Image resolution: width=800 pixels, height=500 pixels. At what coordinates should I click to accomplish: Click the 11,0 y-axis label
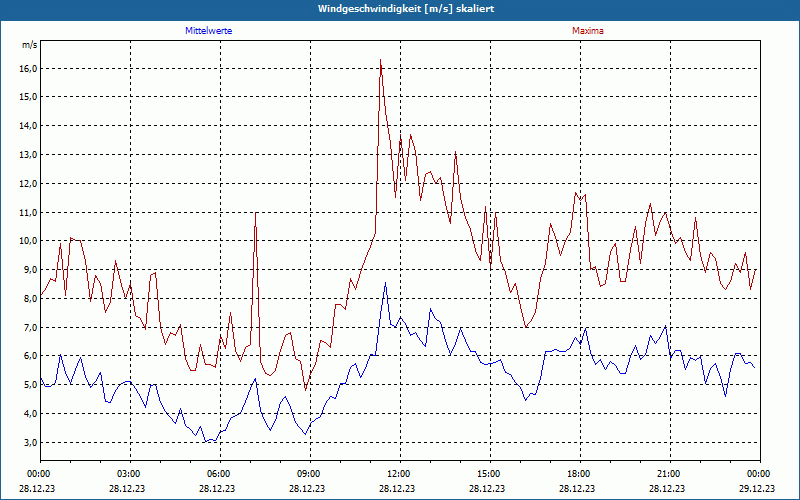29,212
